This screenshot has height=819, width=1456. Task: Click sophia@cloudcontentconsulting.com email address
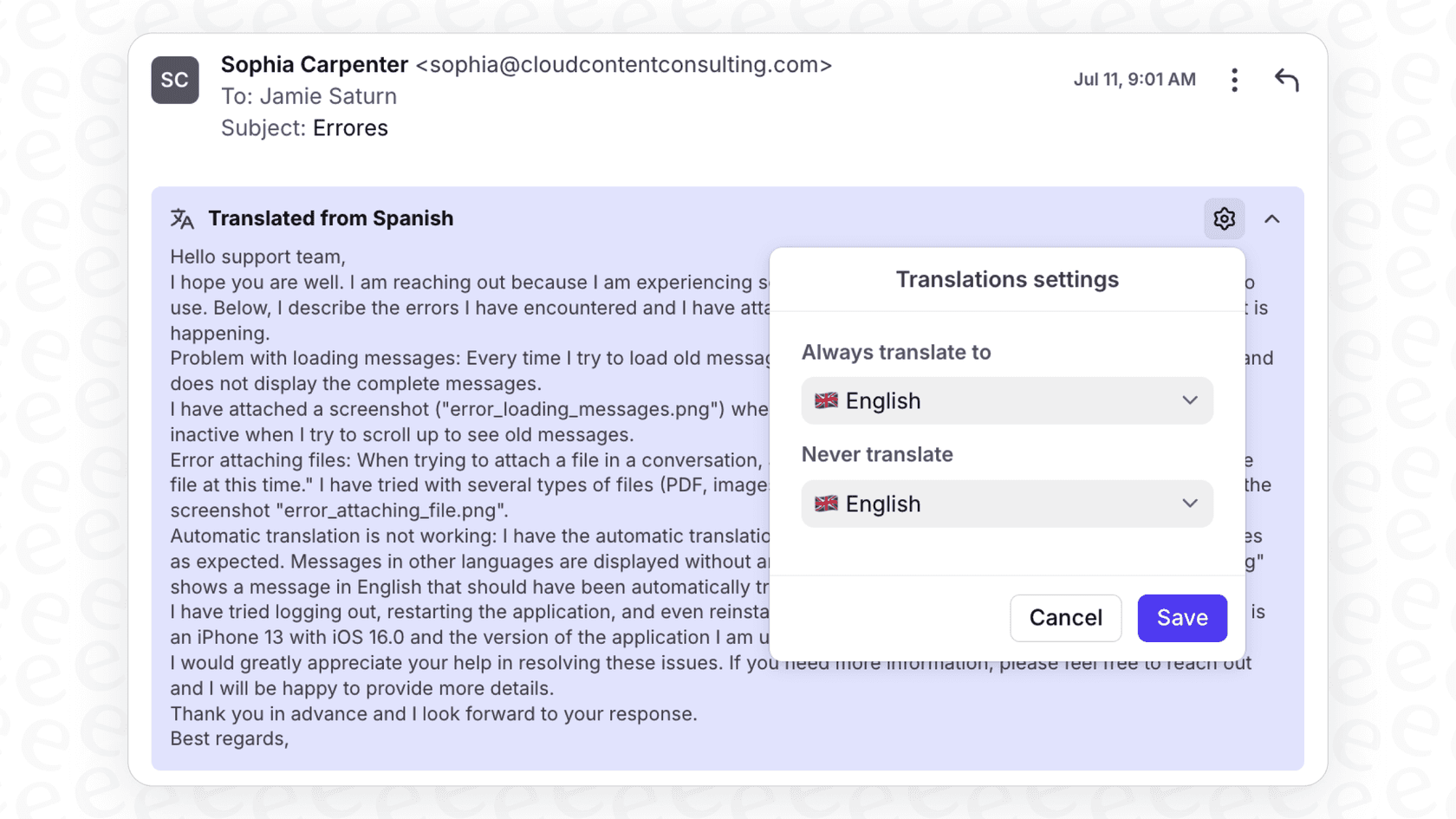pyautogui.click(x=623, y=65)
